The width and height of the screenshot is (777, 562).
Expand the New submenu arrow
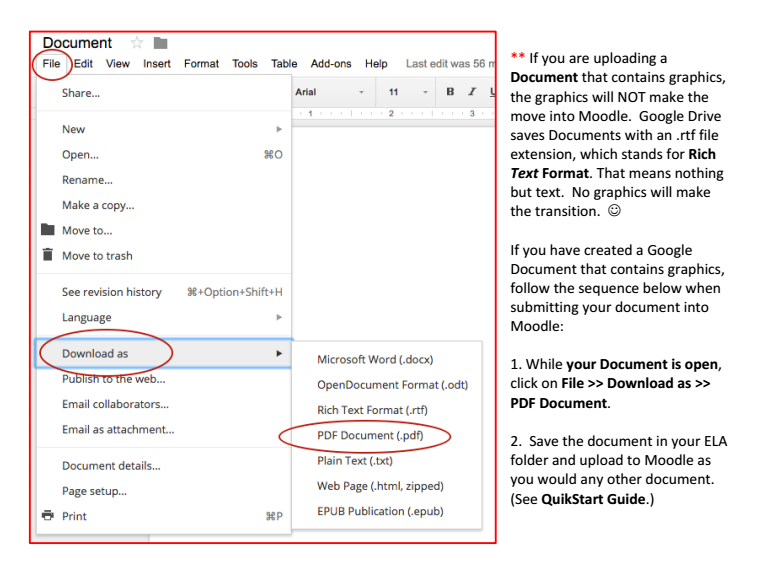(279, 129)
